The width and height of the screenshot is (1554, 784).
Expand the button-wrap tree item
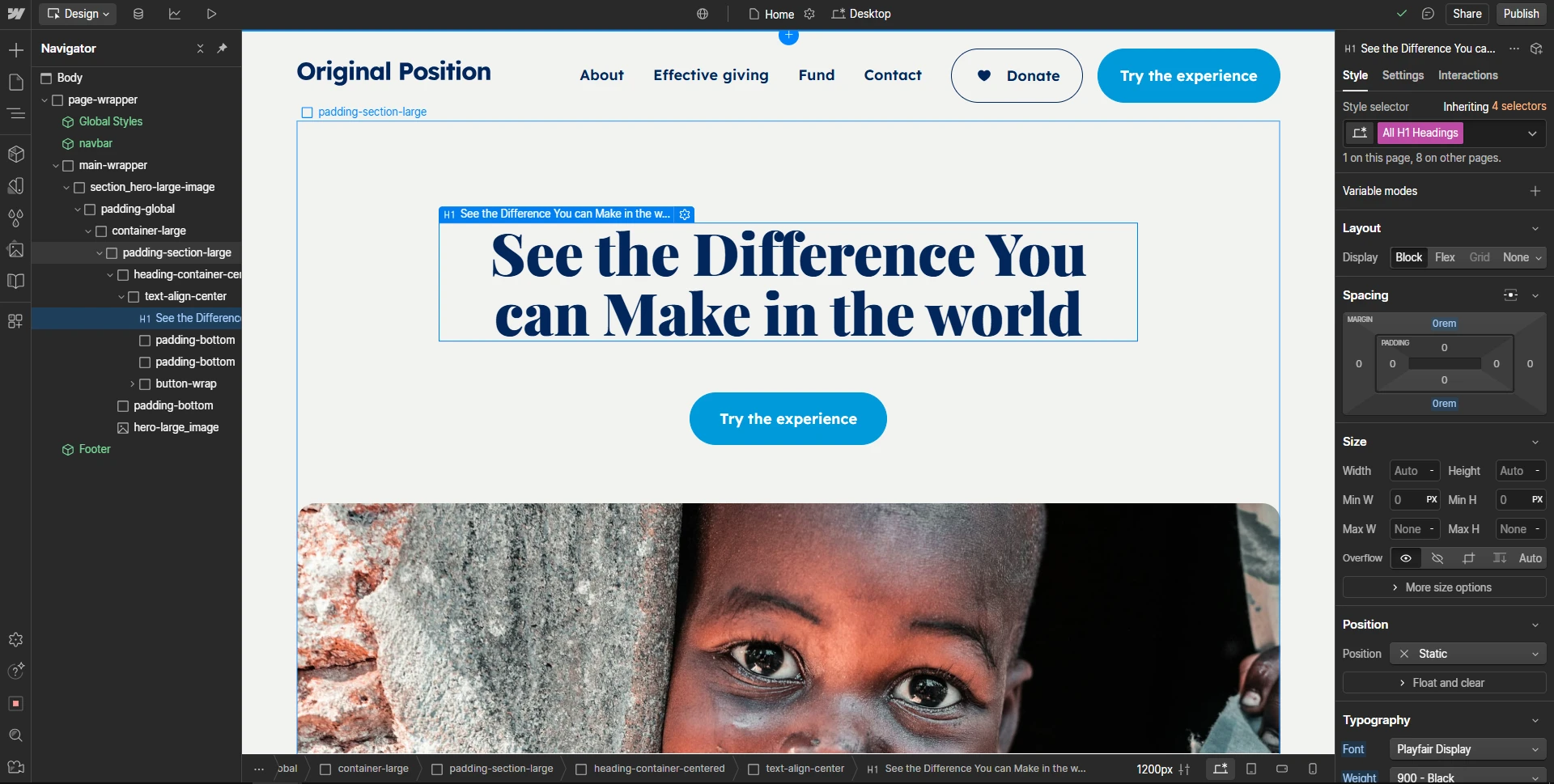click(132, 384)
